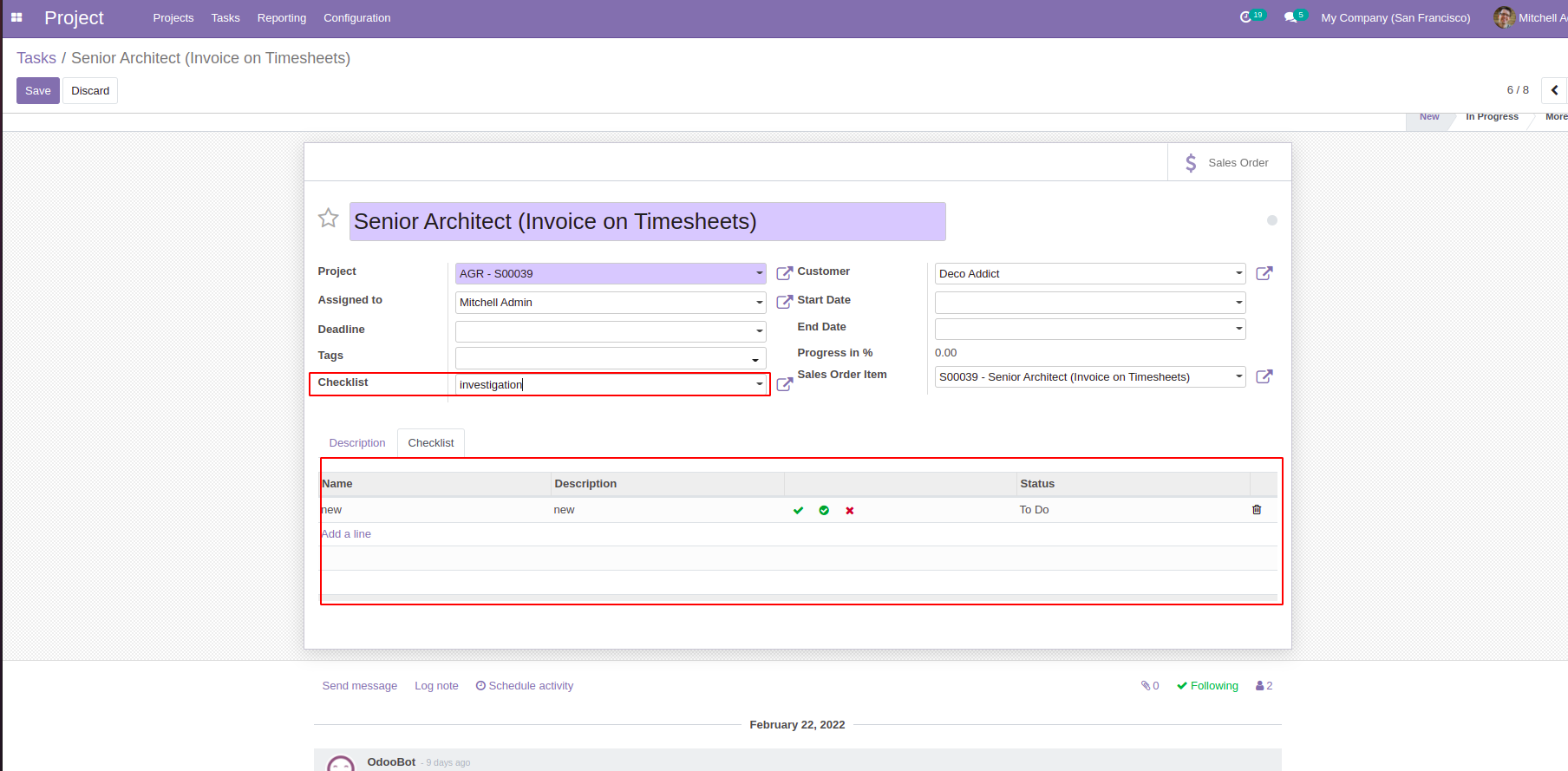Open external link for Sales Order Item
This screenshot has width=1568, height=771.
(x=1264, y=376)
